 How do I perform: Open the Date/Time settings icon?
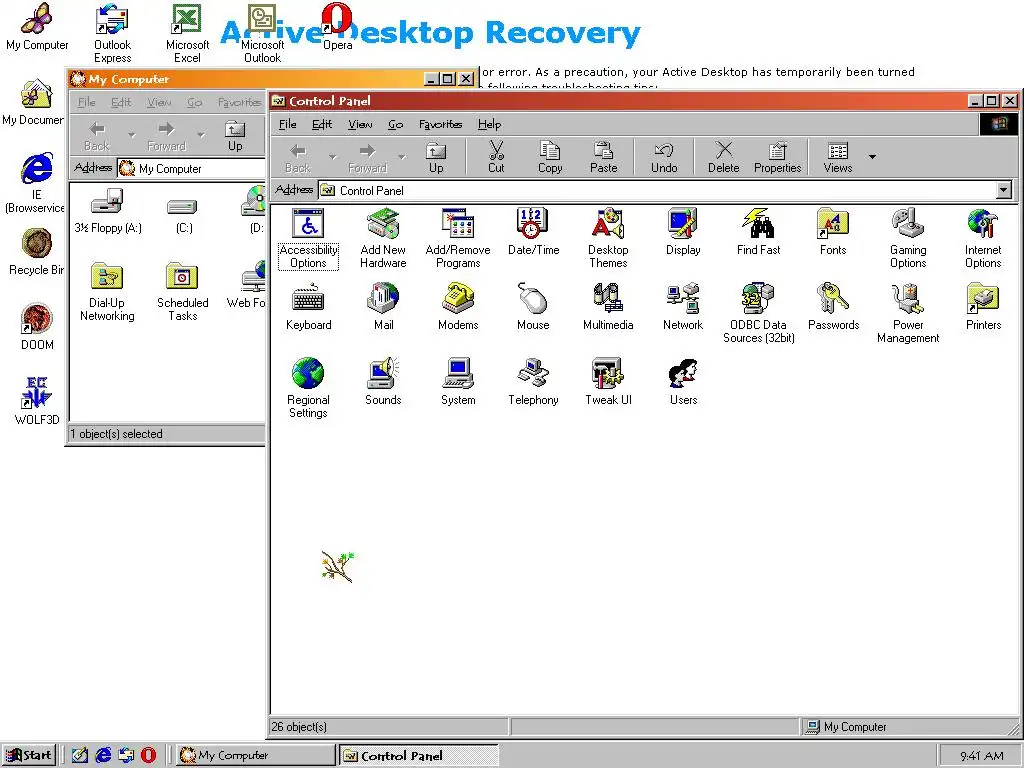pyautogui.click(x=533, y=232)
